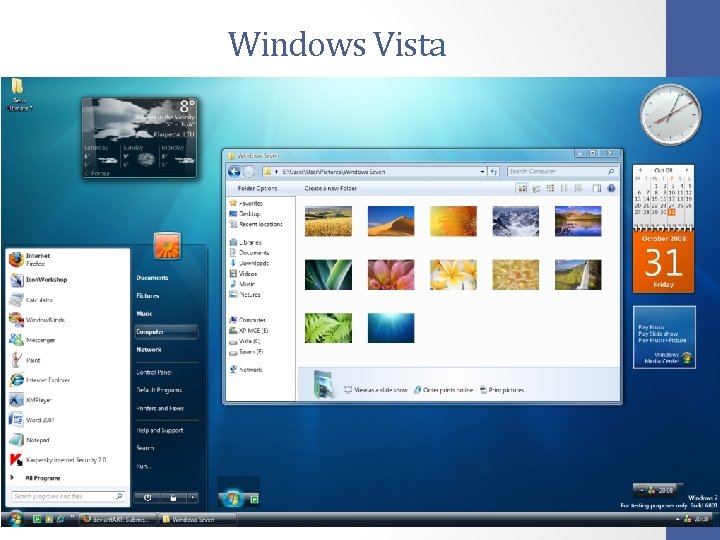Select Videos in the navigation pane

[x=243, y=274]
